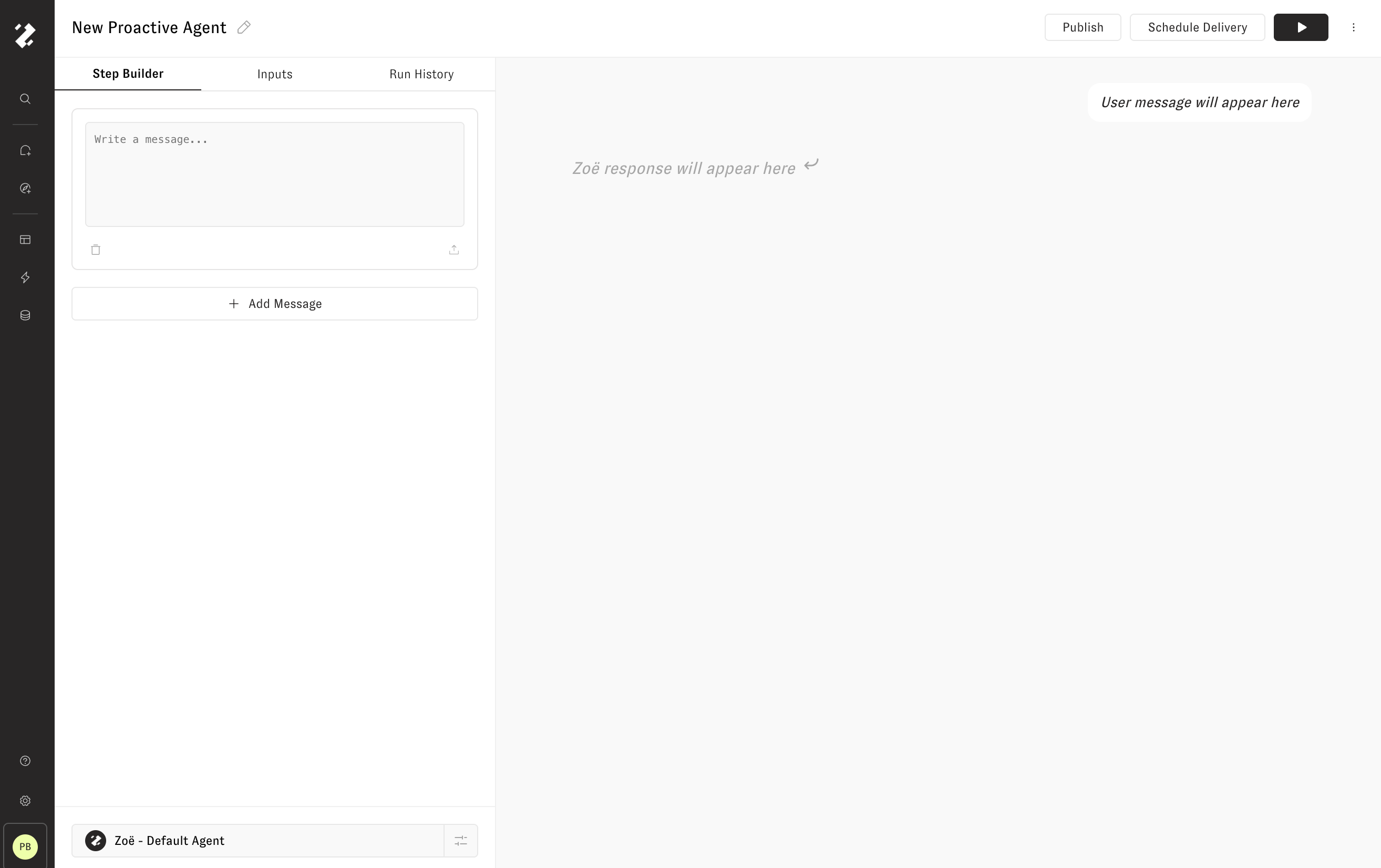This screenshot has width=1381, height=868.
Task: Click the Publish button
Action: click(1082, 27)
